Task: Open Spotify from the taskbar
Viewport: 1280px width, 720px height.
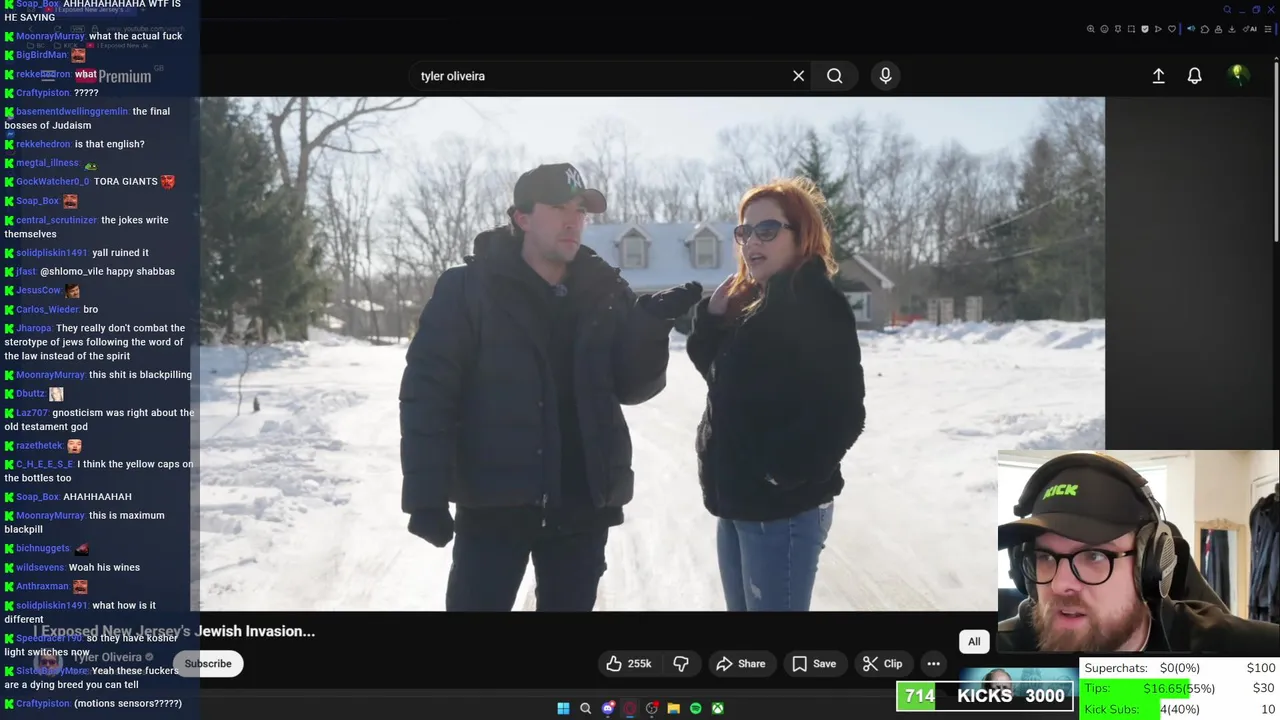Action: click(695, 708)
